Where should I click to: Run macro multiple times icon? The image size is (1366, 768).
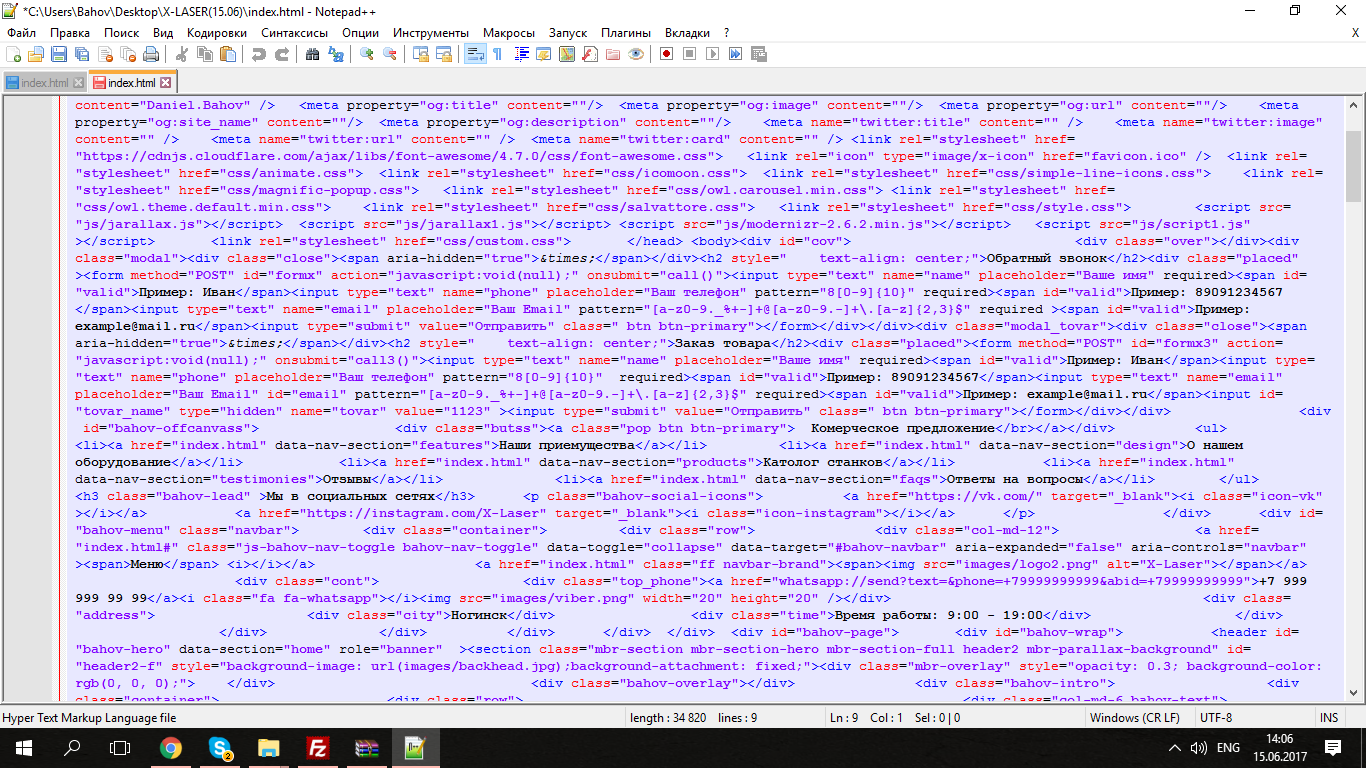[x=736, y=54]
